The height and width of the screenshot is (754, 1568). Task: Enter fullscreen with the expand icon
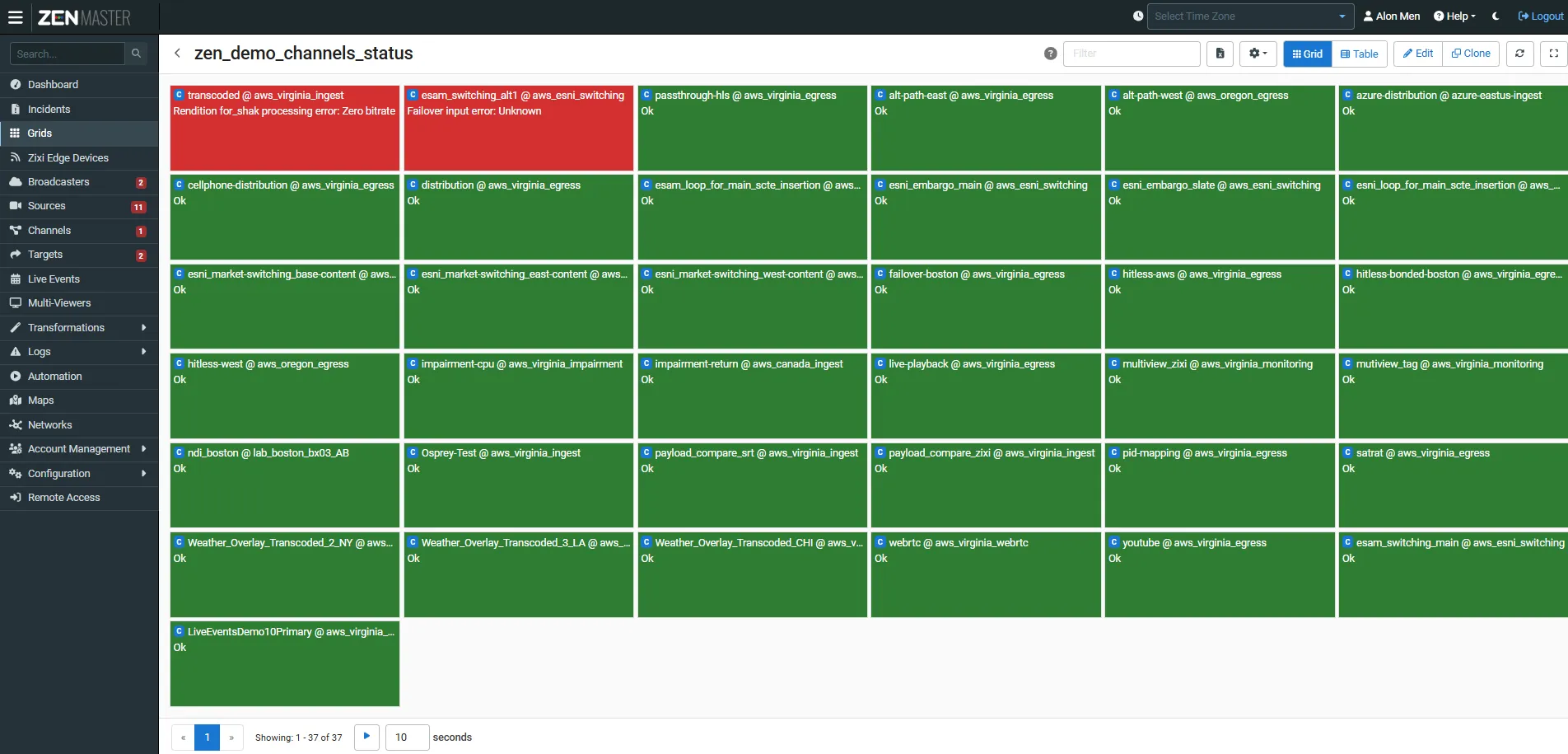click(x=1554, y=54)
